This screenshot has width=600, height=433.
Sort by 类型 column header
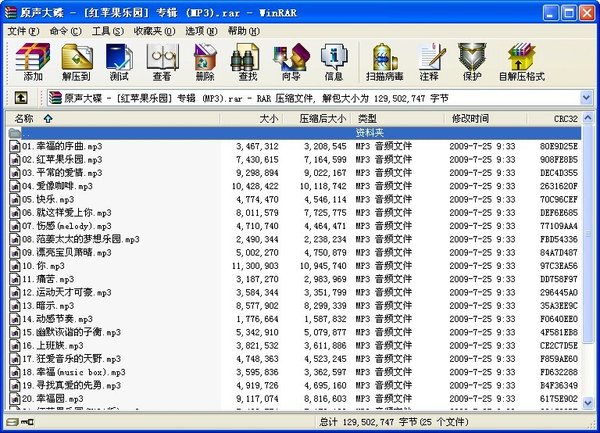[x=398, y=119]
